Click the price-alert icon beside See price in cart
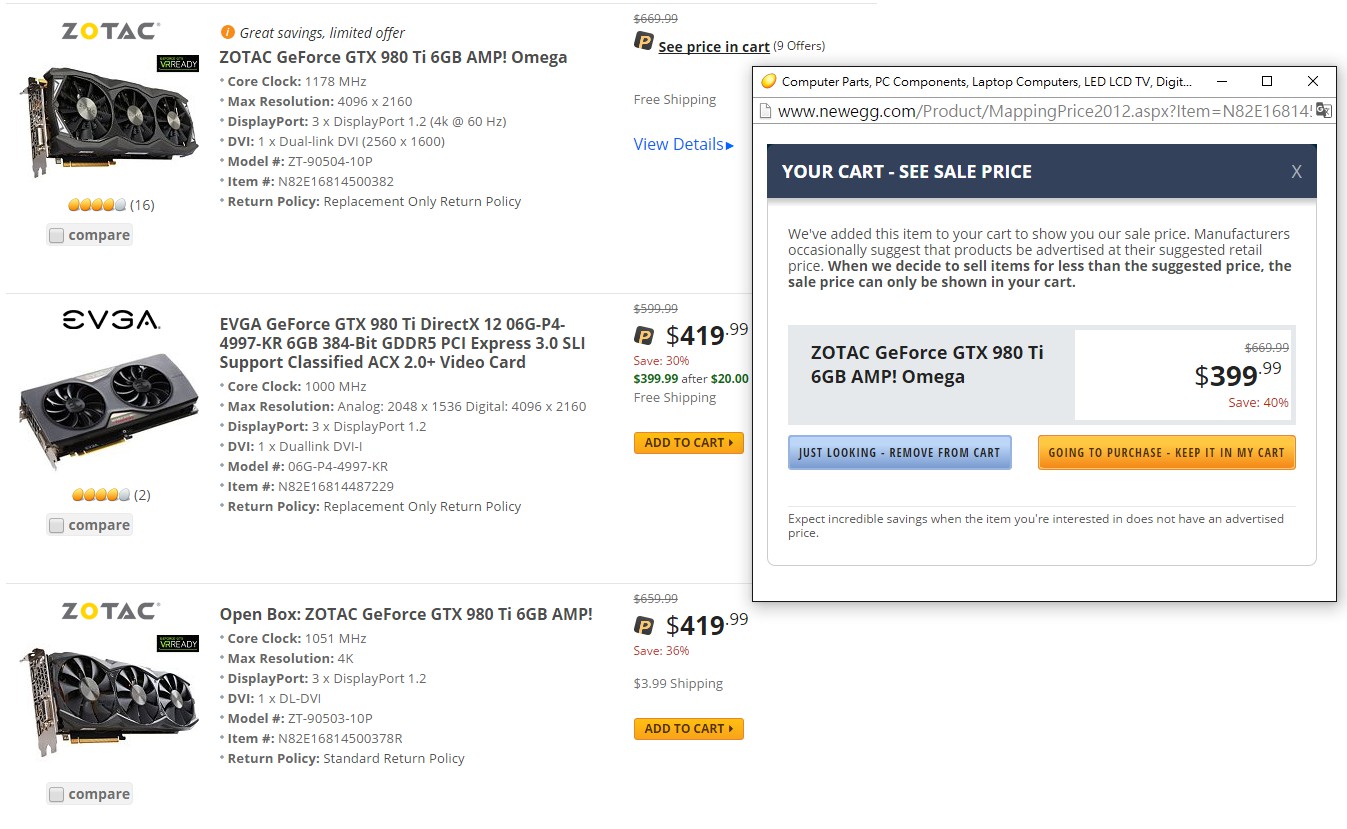Image resolution: width=1347 pixels, height=829 pixels. point(644,42)
